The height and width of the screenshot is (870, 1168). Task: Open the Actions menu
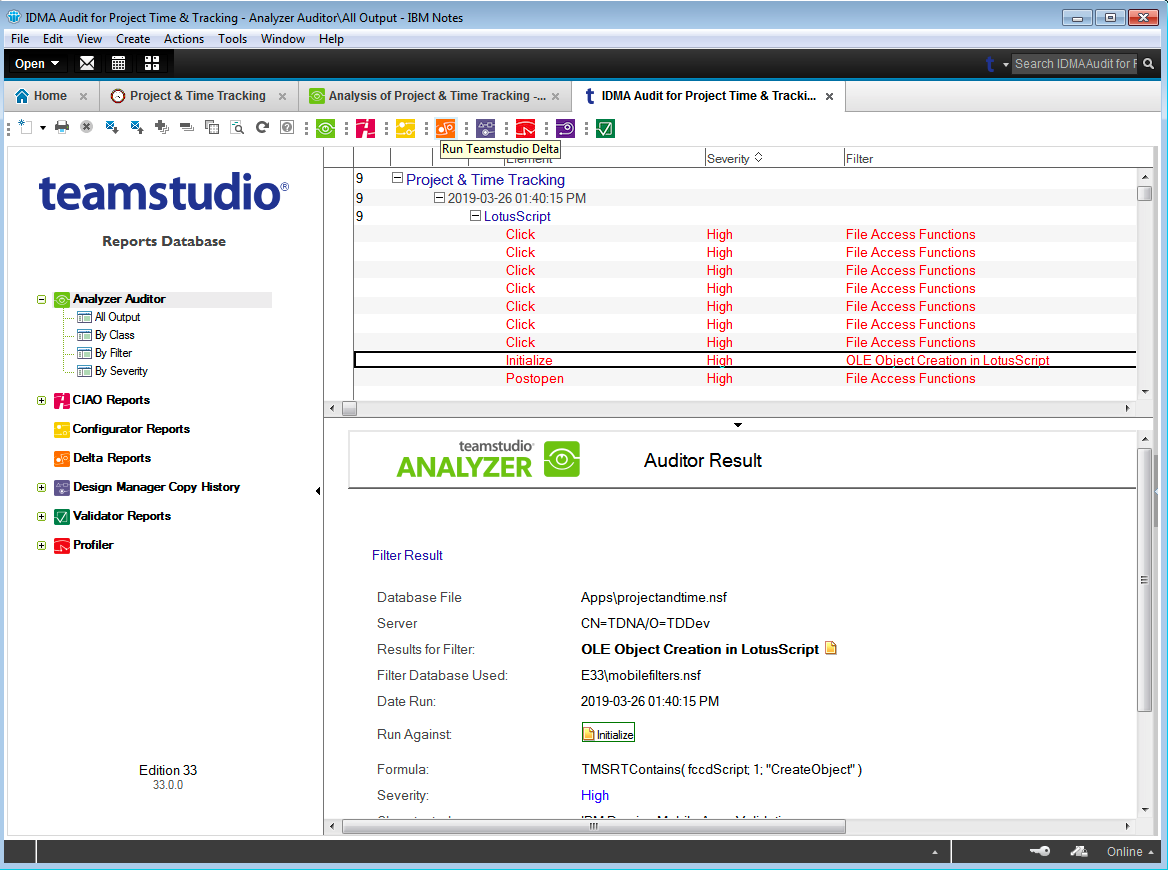pyautogui.click(x=184, y=39)
